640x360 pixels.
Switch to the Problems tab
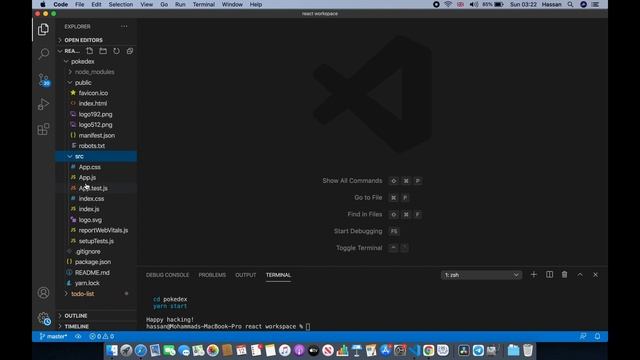point(212,275)
